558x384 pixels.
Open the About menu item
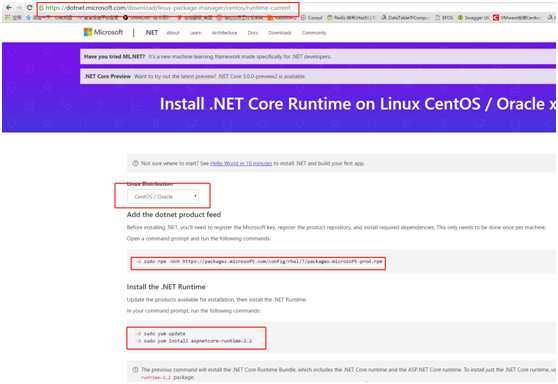(x=173, y=33)
